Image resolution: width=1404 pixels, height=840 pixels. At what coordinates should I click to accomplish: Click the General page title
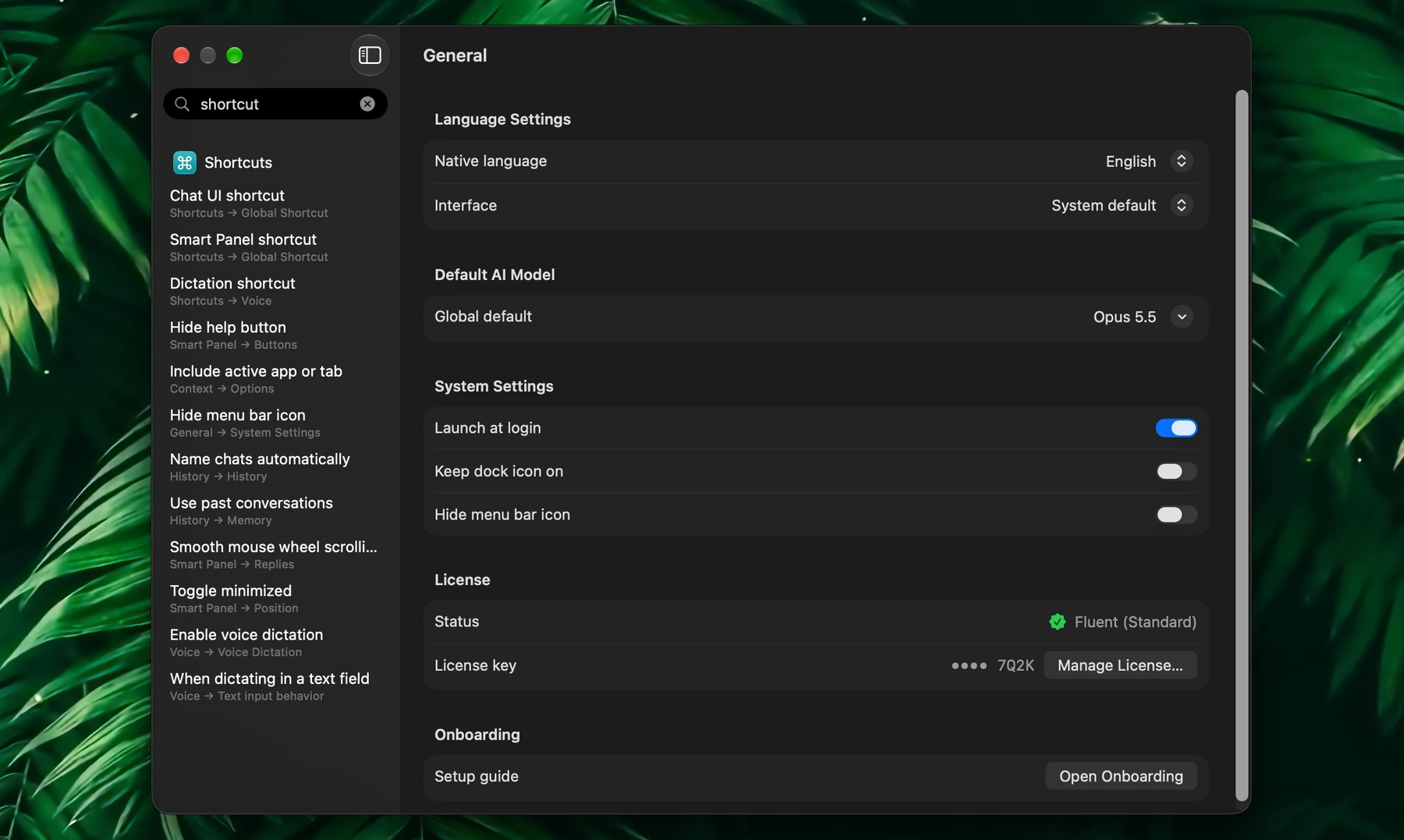point(455,55)
